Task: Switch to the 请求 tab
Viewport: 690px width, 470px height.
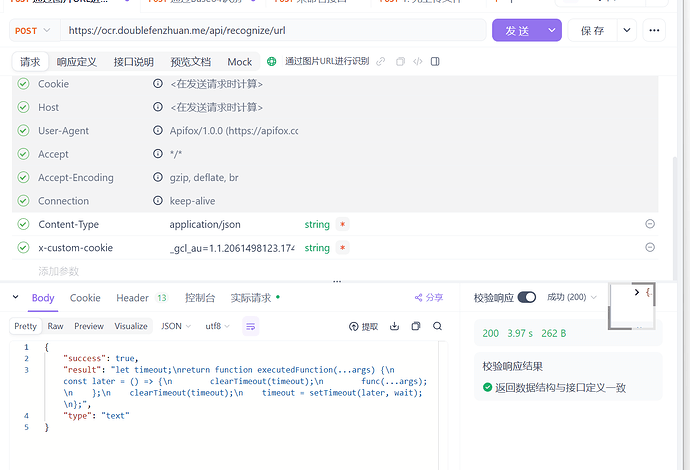Action: click(30, 62)
